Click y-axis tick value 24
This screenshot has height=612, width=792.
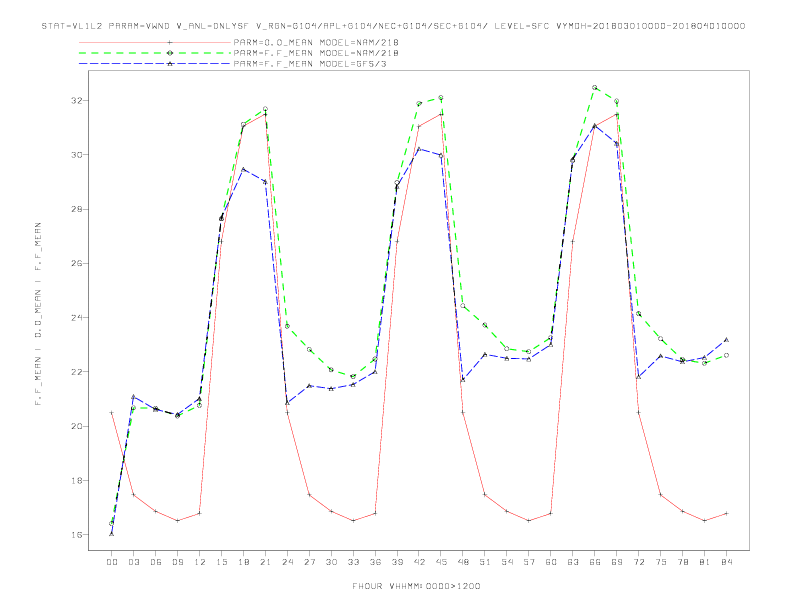76,318
